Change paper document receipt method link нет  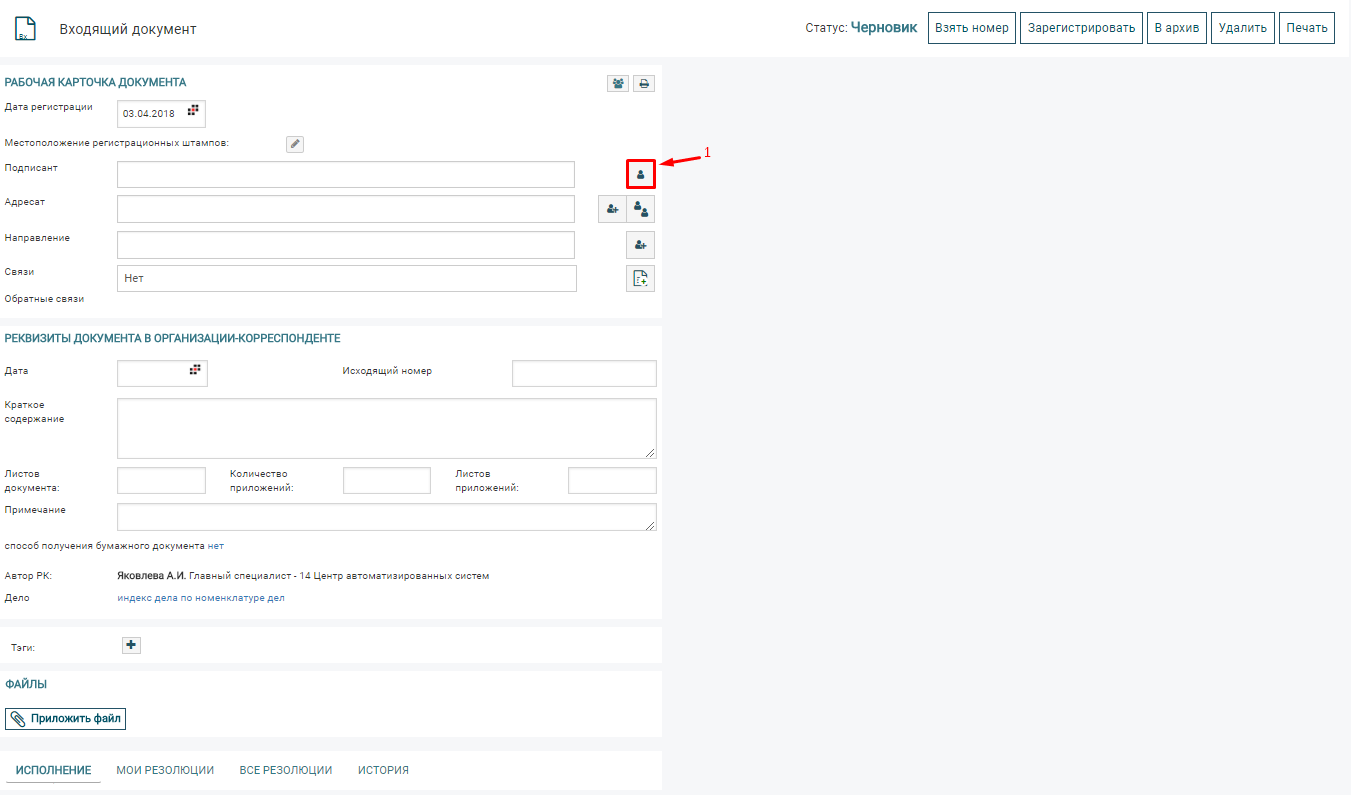point(216,546)
